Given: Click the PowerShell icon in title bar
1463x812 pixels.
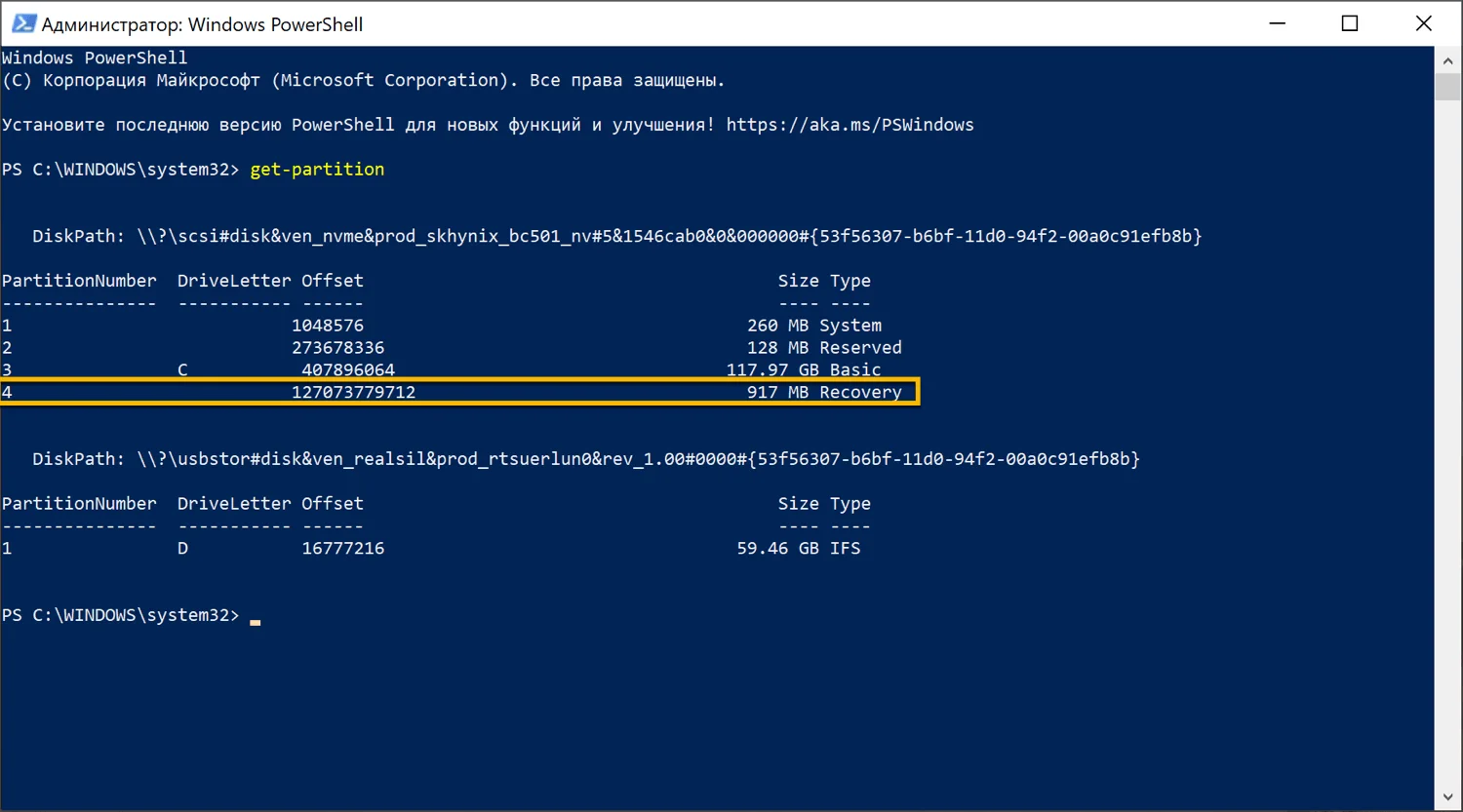Looking at the screenshot, I should coord(23,23).
